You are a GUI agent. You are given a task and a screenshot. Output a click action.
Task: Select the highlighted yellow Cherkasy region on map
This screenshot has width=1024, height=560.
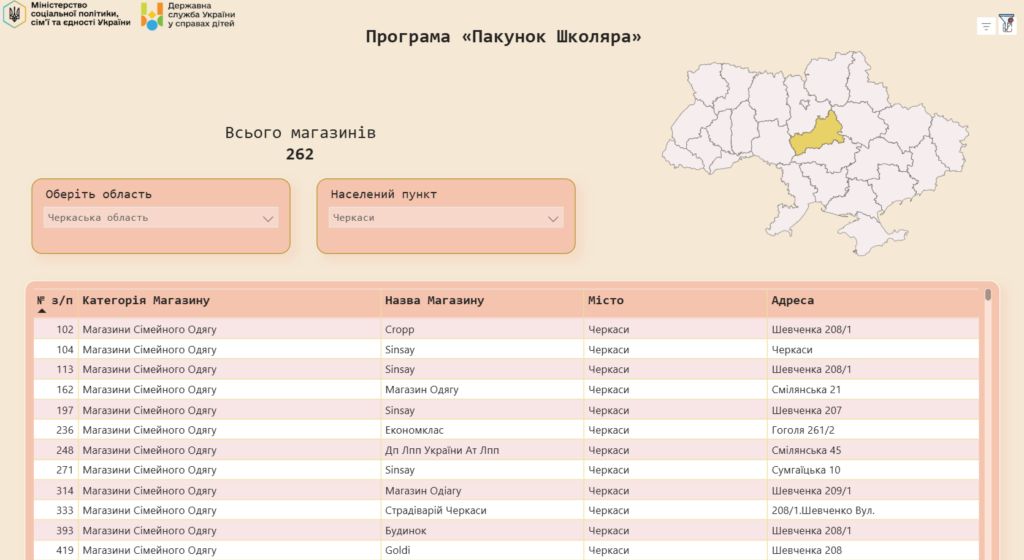point(816,134)
